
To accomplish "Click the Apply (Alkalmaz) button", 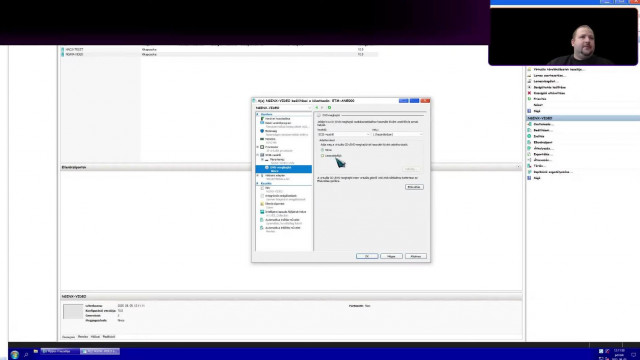I will click(416, 256).
